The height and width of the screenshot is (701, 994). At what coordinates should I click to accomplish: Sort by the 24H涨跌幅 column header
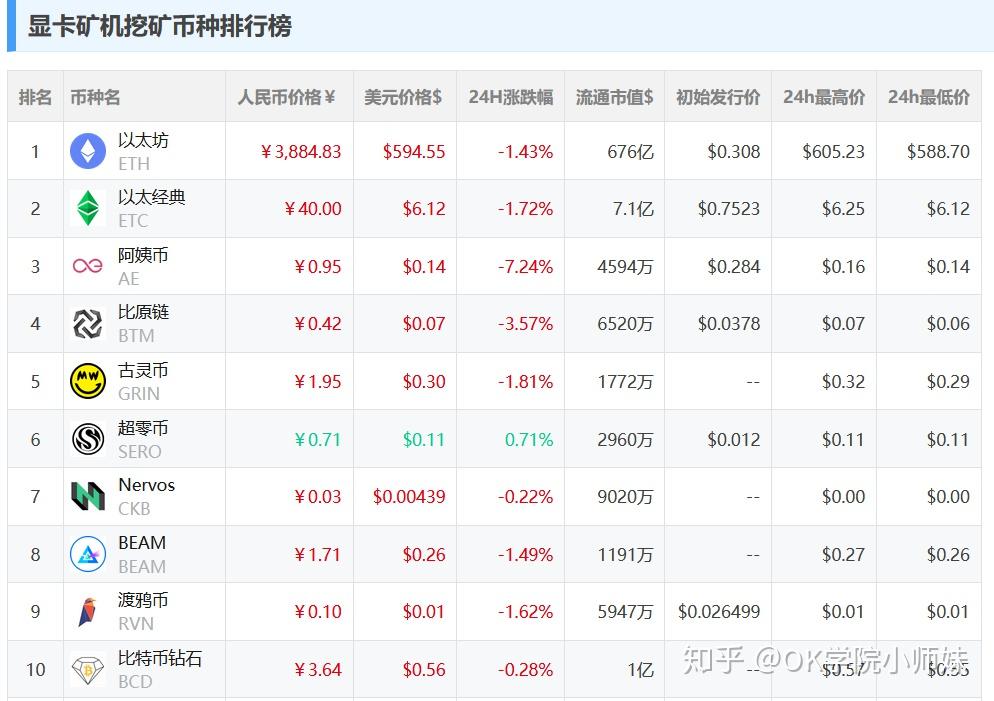511,97
